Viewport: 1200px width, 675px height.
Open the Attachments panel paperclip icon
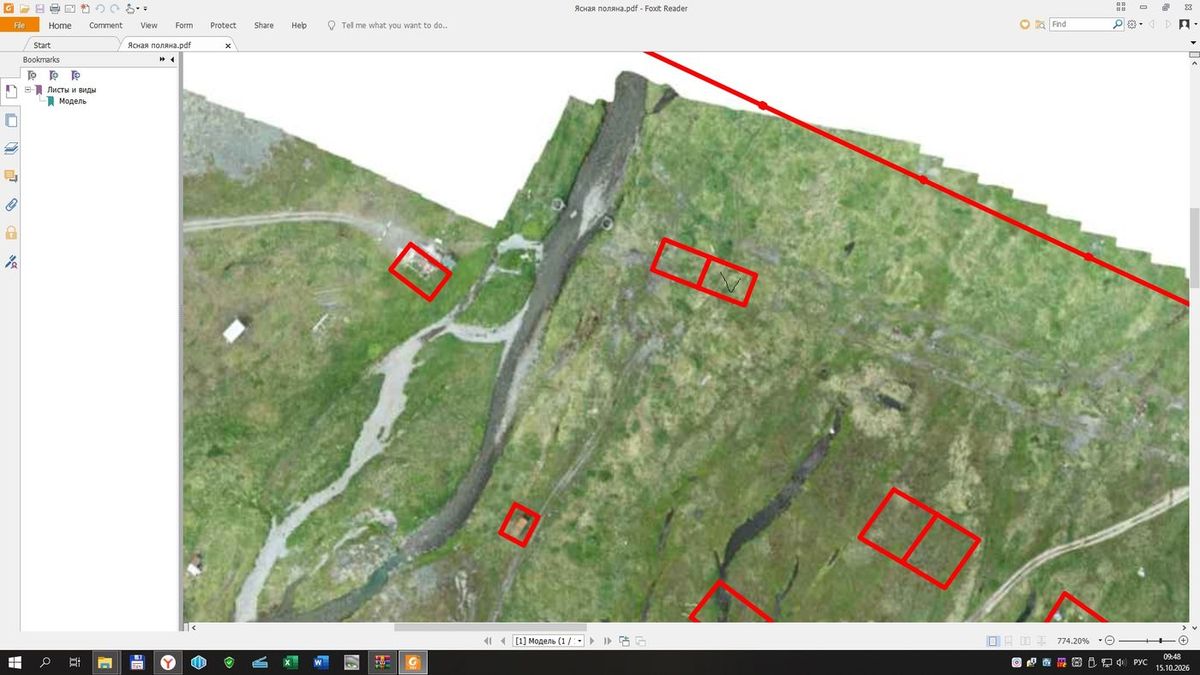(x=11, y=205)
